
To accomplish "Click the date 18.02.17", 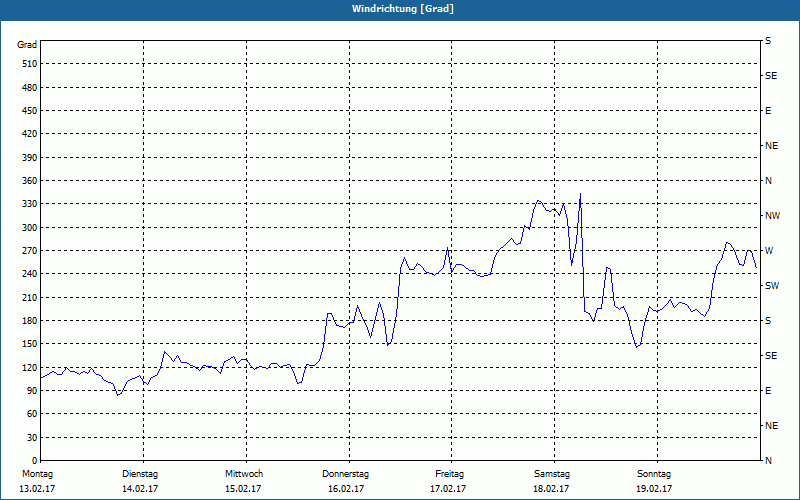I will tap(551, 489).
